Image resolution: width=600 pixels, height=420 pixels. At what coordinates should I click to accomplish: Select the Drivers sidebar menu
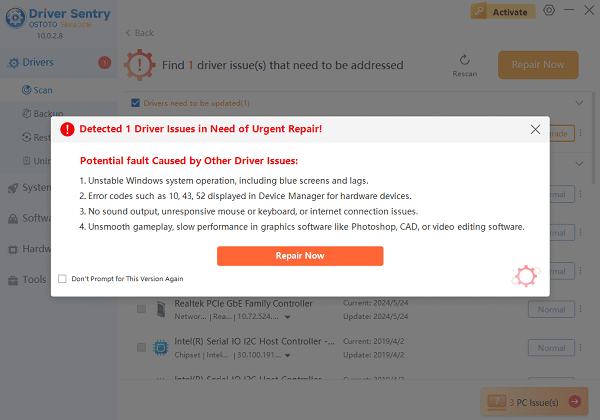click(58, 62)
